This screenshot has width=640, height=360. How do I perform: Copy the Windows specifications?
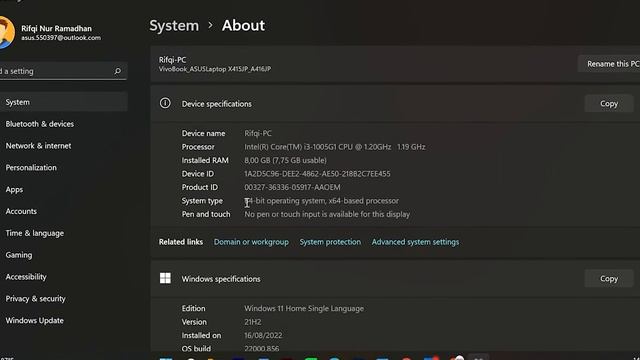pyautogui.click(x=609, y=279)
